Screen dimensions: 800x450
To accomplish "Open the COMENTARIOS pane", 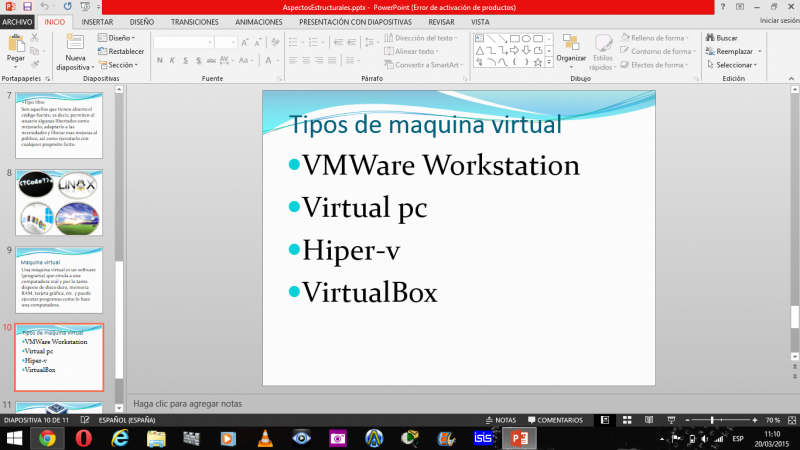I will (555, 420).
